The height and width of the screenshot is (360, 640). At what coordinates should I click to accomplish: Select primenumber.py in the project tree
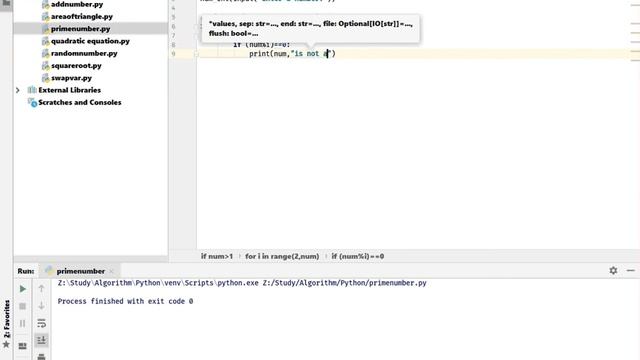80,29
